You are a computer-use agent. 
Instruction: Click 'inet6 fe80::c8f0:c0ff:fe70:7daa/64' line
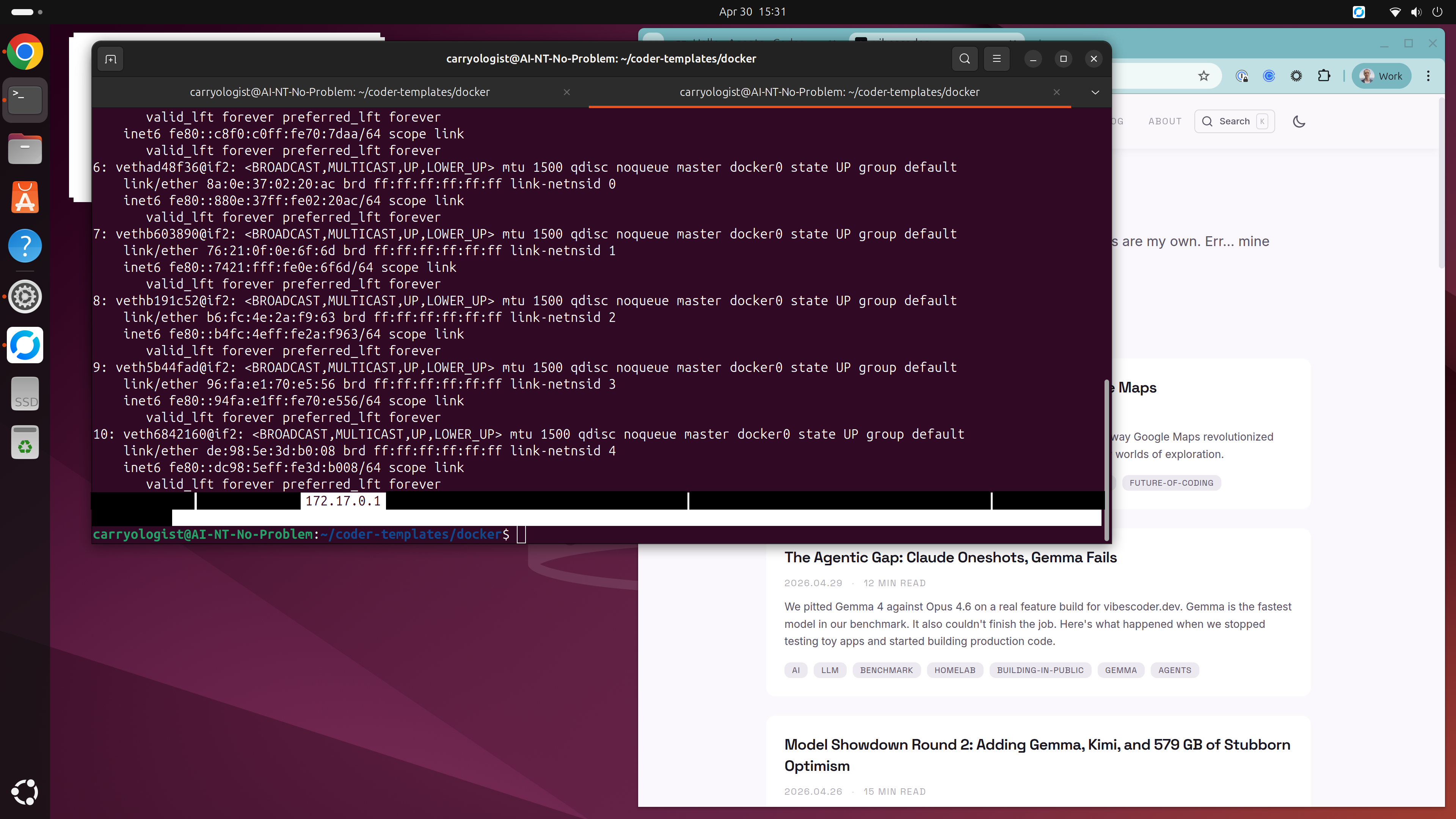point(293,134)
